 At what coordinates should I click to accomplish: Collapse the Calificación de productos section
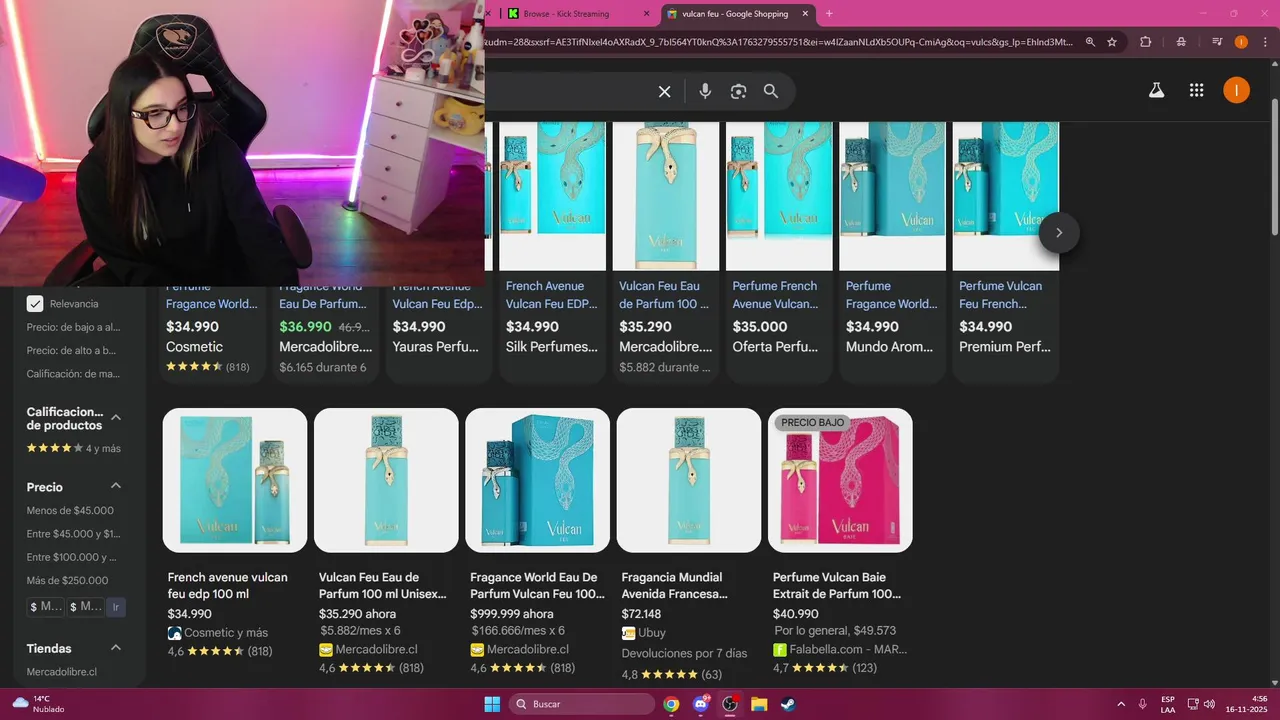(x=116, y=418)
